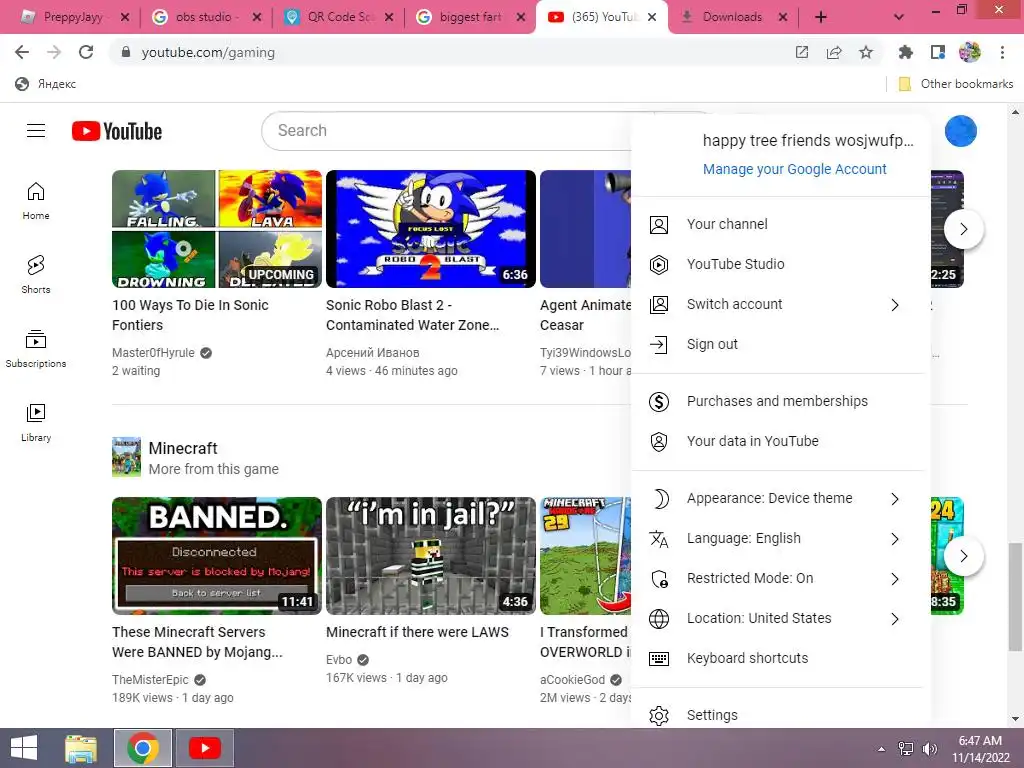The height and width of the screenshot is (768, 1024).
Task: Open Subscriptions in the sidebar
Action: pos(36,349)
